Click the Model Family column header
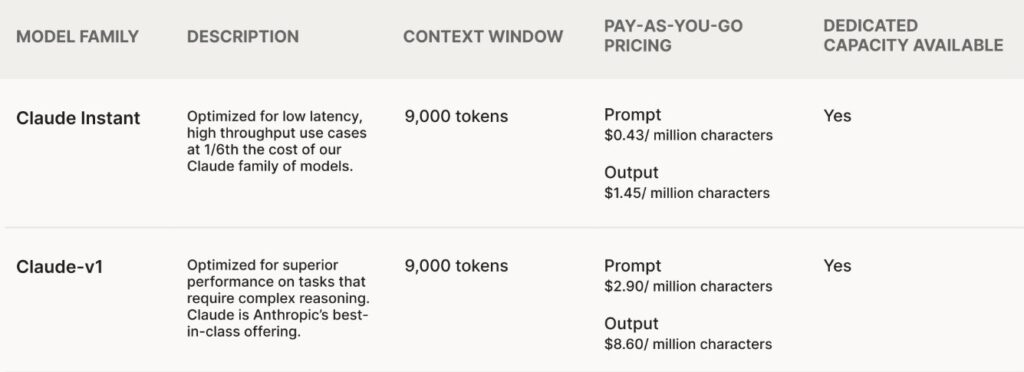The height and width of the screenshot is (372, 1024). 77,37
